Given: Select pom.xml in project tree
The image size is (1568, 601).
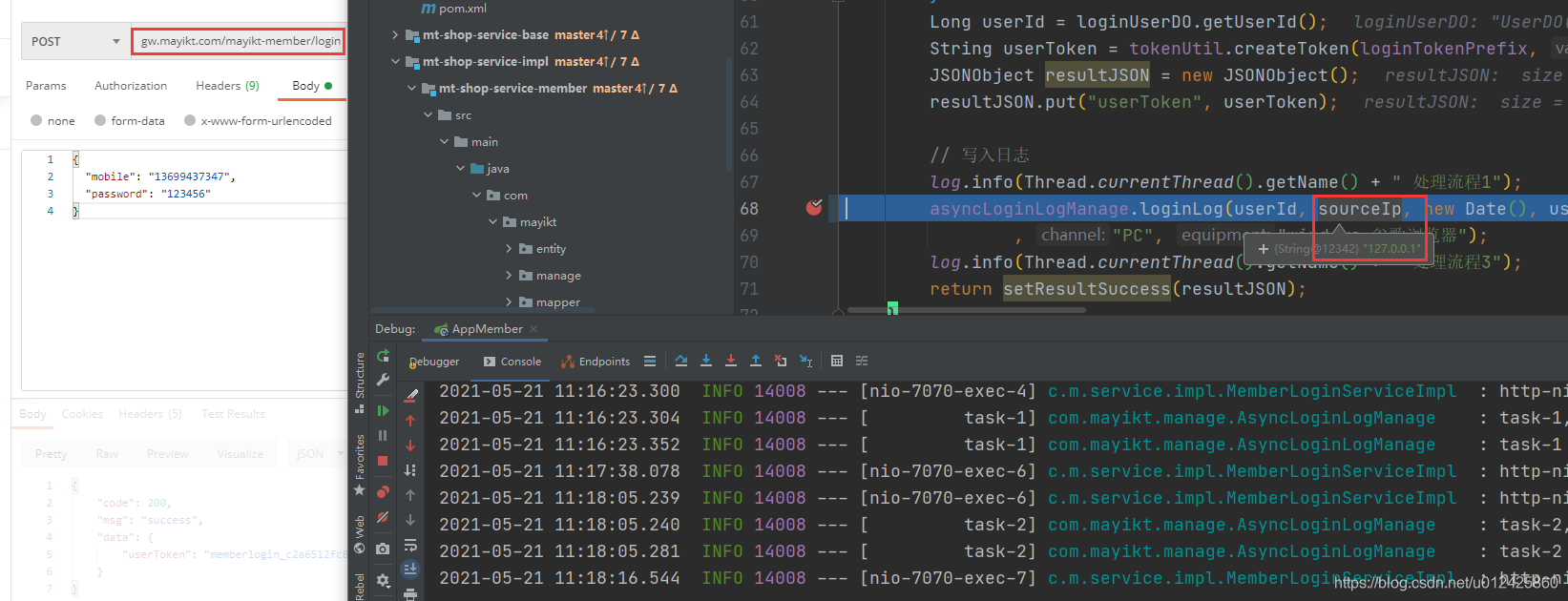Looking at the screenshot, I should [454, 9].
